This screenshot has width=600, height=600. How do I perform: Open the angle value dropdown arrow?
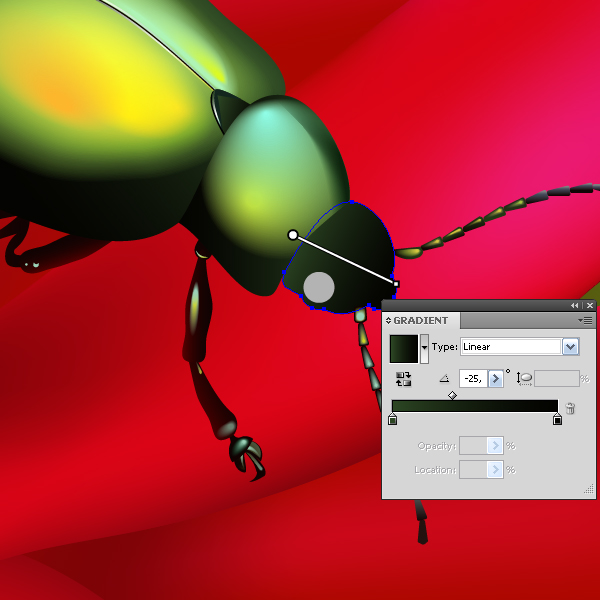[x=496, y=378]
